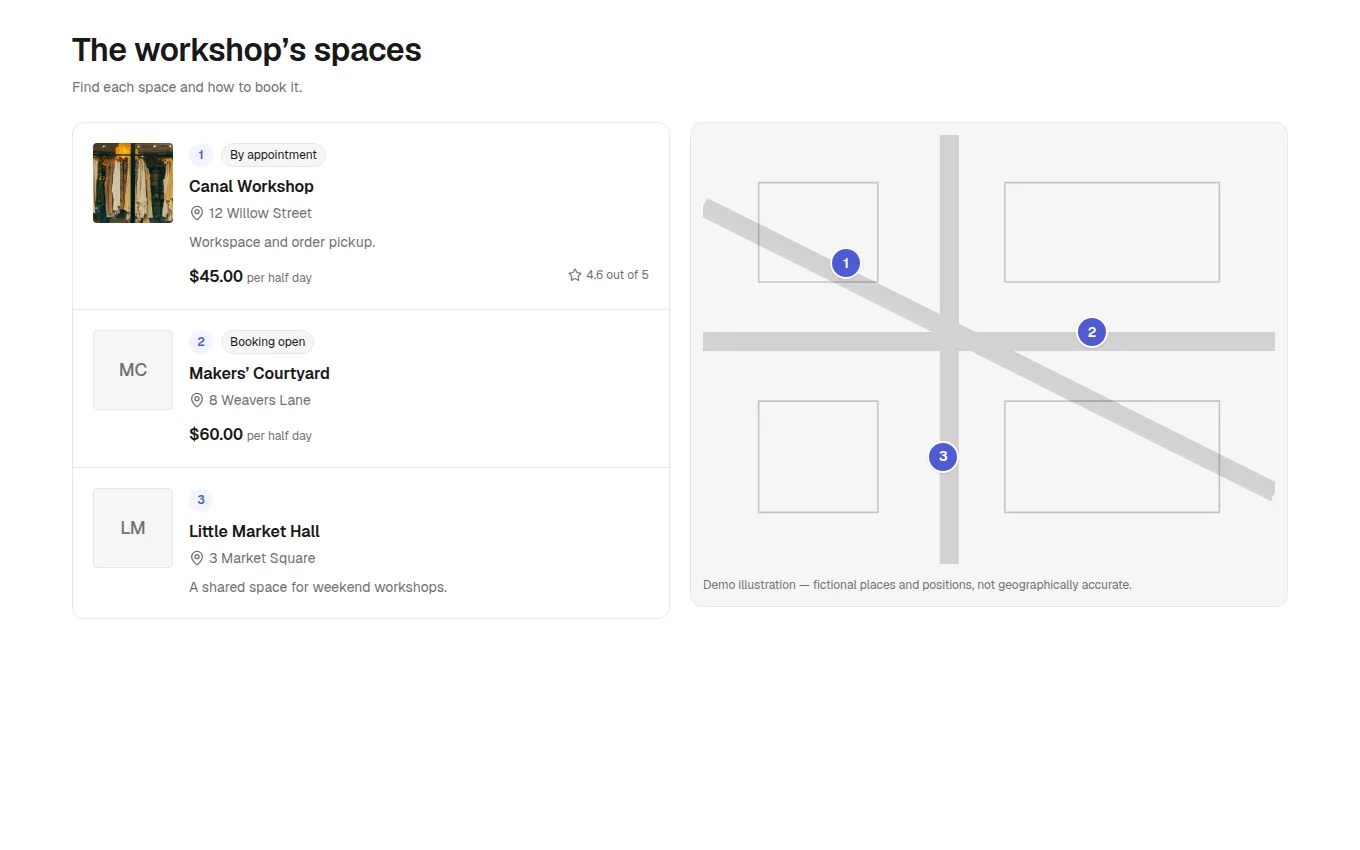The image size is (1360, 850).
Task: Click the Demo illustration map caption
Action: pyautogui.click(x=917, y=585)
